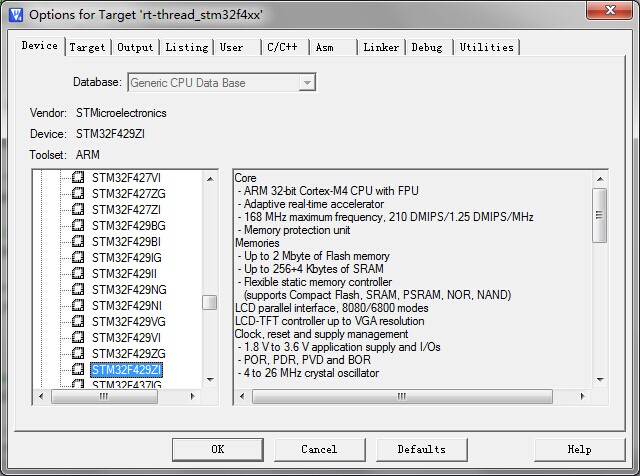
Task: Select STM32F429ZG device
Action: 129,354
